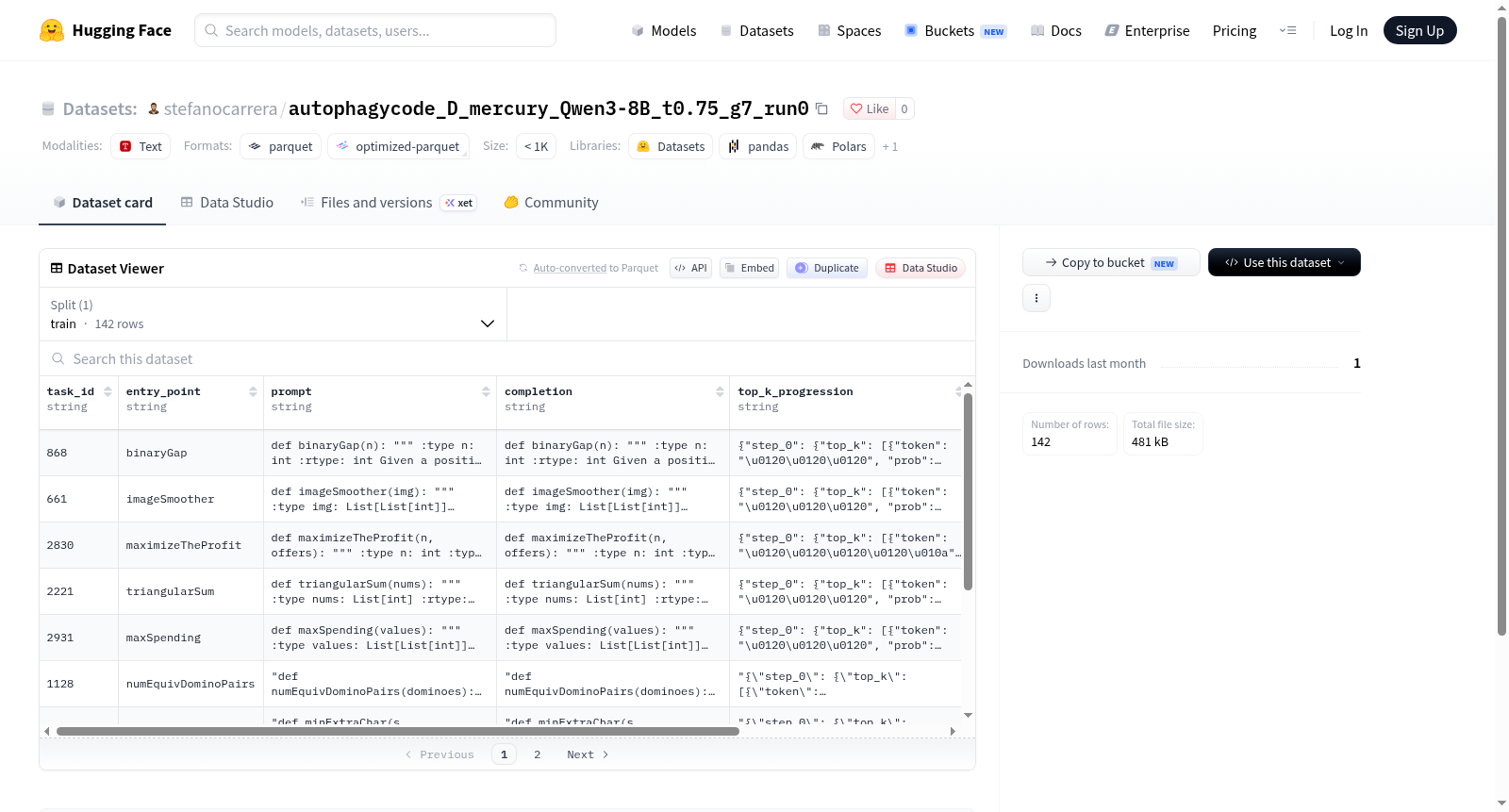The width and height of the screenshot is (1509, 812).
Task: Select the optimized-parquet format tag
Action: (397, 146)
